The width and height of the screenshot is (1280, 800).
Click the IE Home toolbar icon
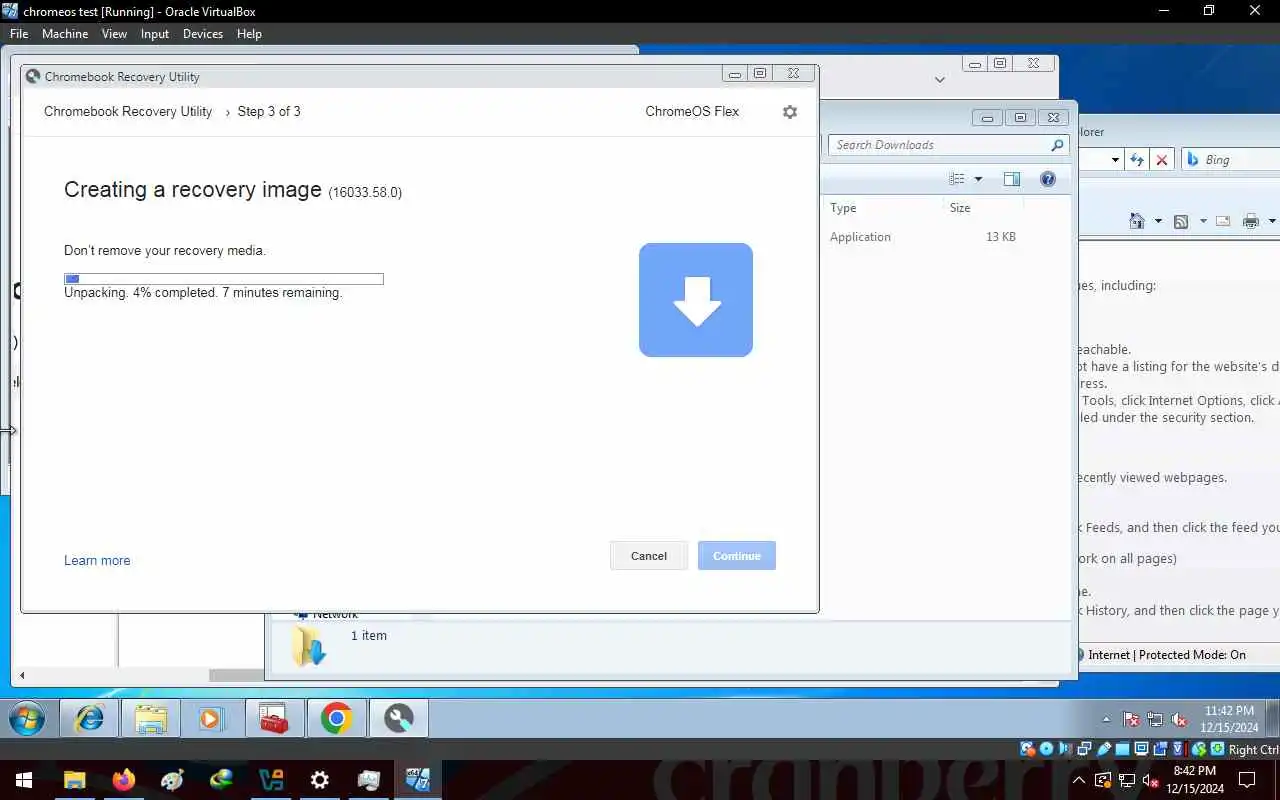click(1137, 221)
